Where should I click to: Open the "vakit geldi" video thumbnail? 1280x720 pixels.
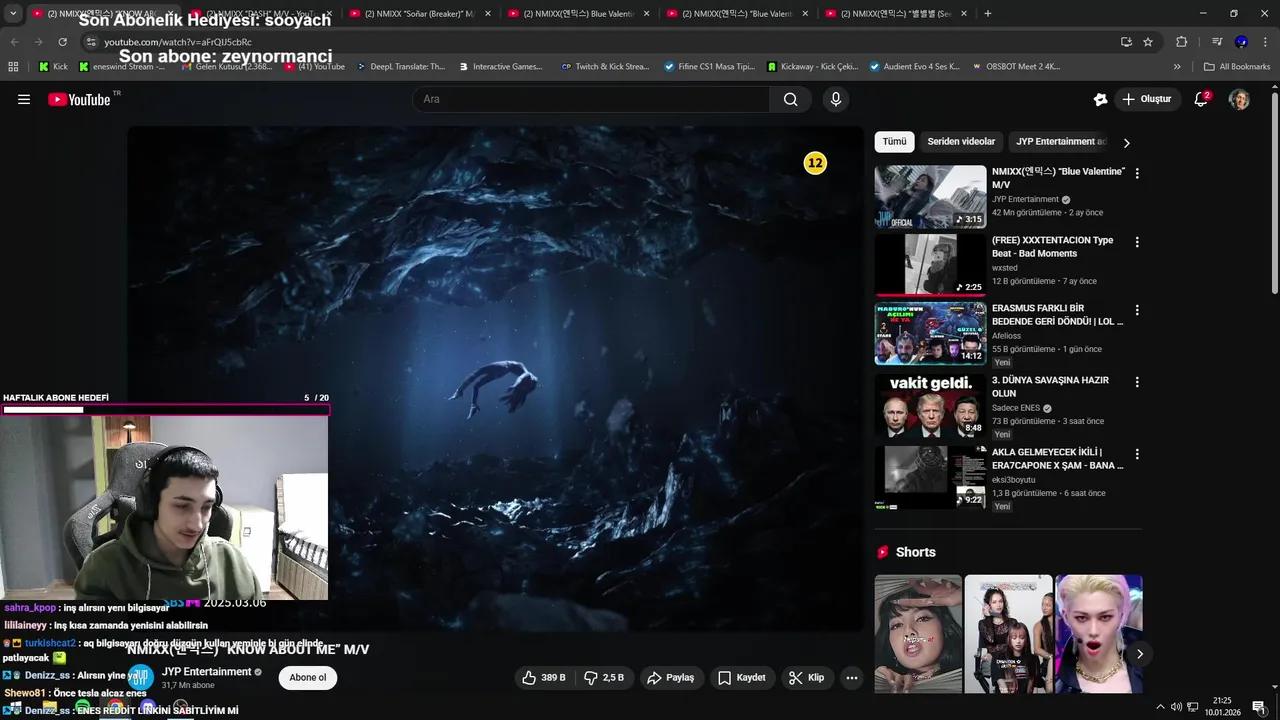(930, 406)
